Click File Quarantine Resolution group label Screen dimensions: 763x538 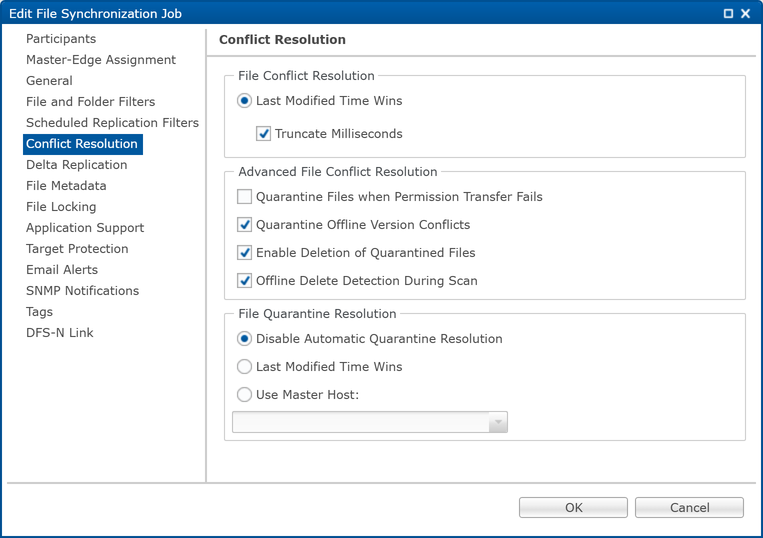(x=317, y=314)
